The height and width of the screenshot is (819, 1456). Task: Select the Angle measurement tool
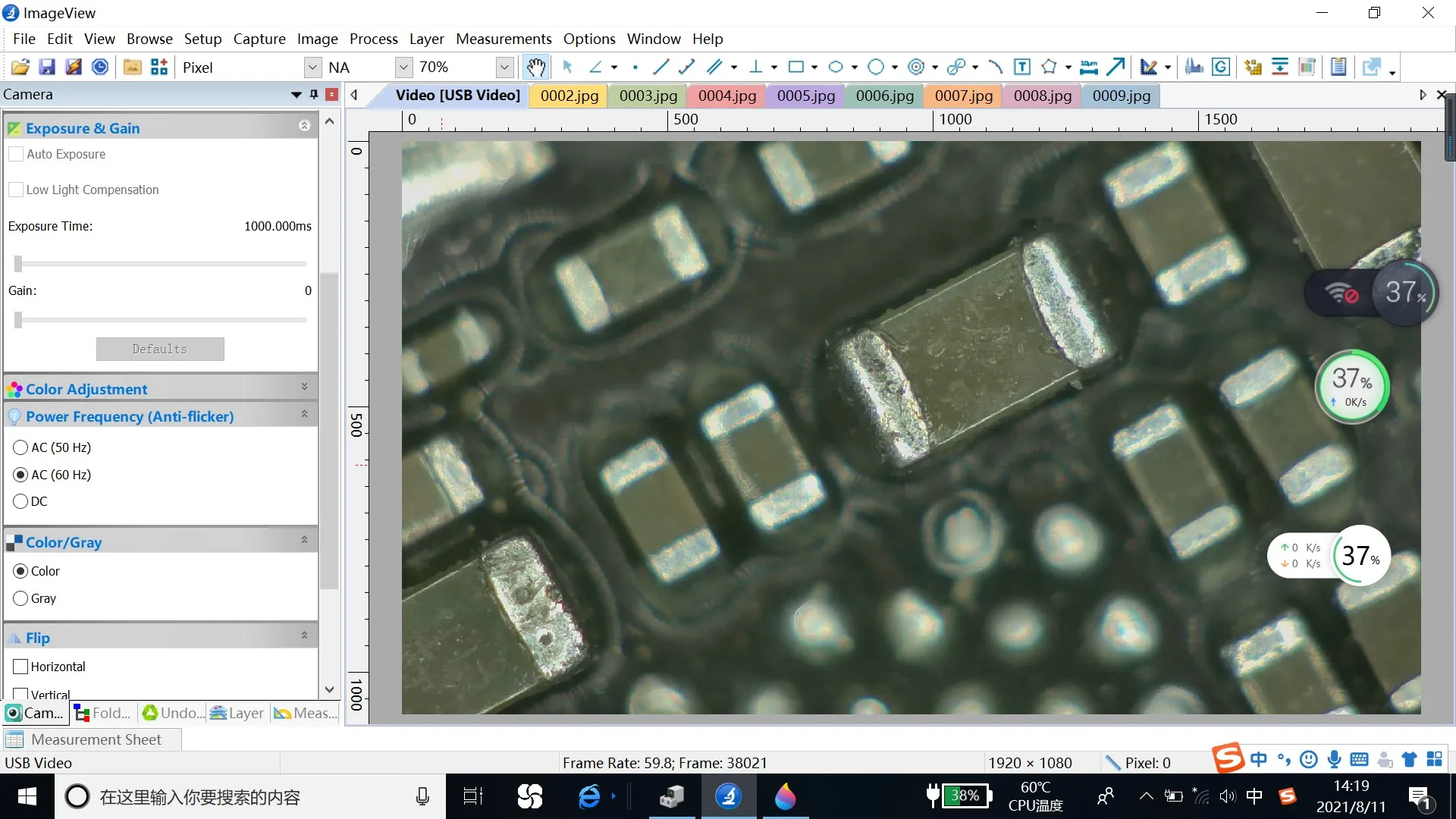595,67
